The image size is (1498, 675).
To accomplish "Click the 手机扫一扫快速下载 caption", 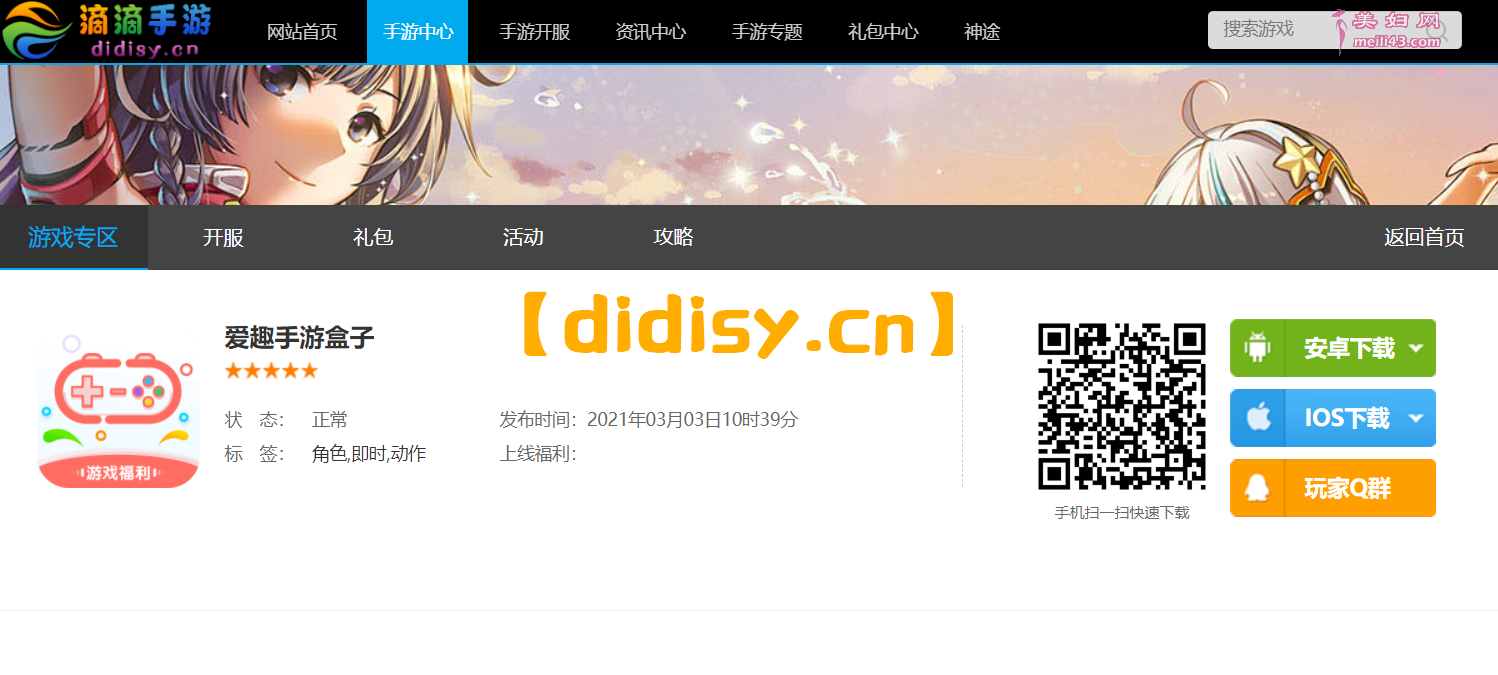I will [x=1122, y=513].
